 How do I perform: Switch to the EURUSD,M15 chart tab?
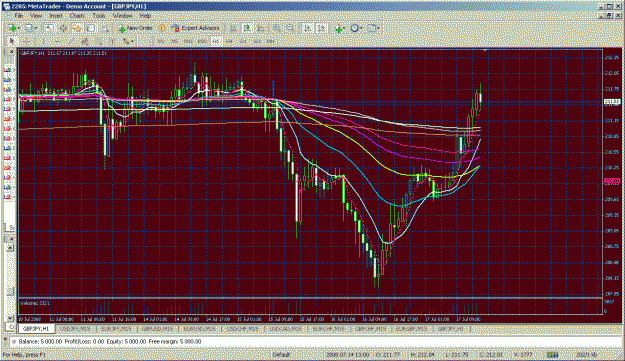(x=199, y=329)
